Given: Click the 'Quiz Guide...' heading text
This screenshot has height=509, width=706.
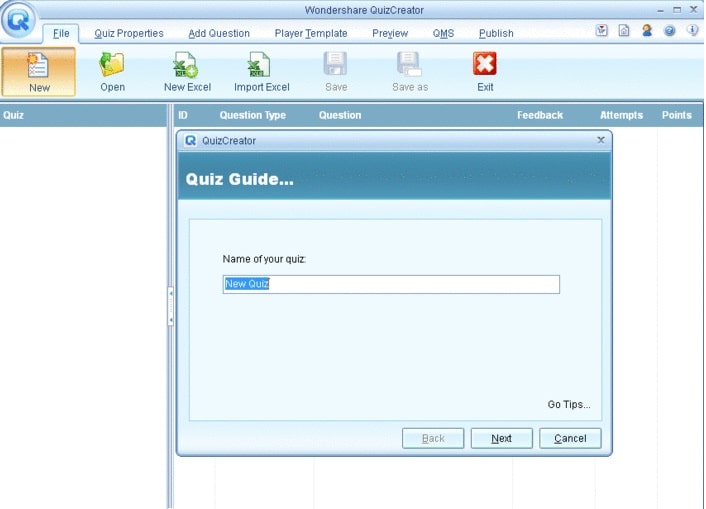Looking at the screenshot, I should pos(240,179).
